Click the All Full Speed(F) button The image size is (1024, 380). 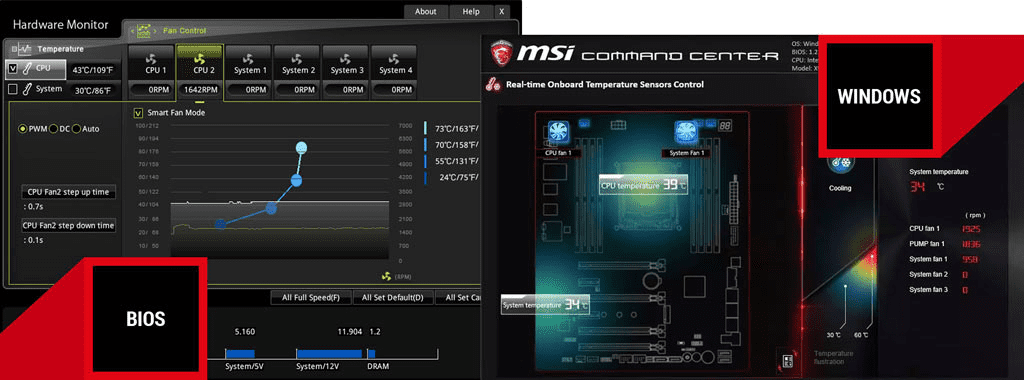[x=311, y=298]
